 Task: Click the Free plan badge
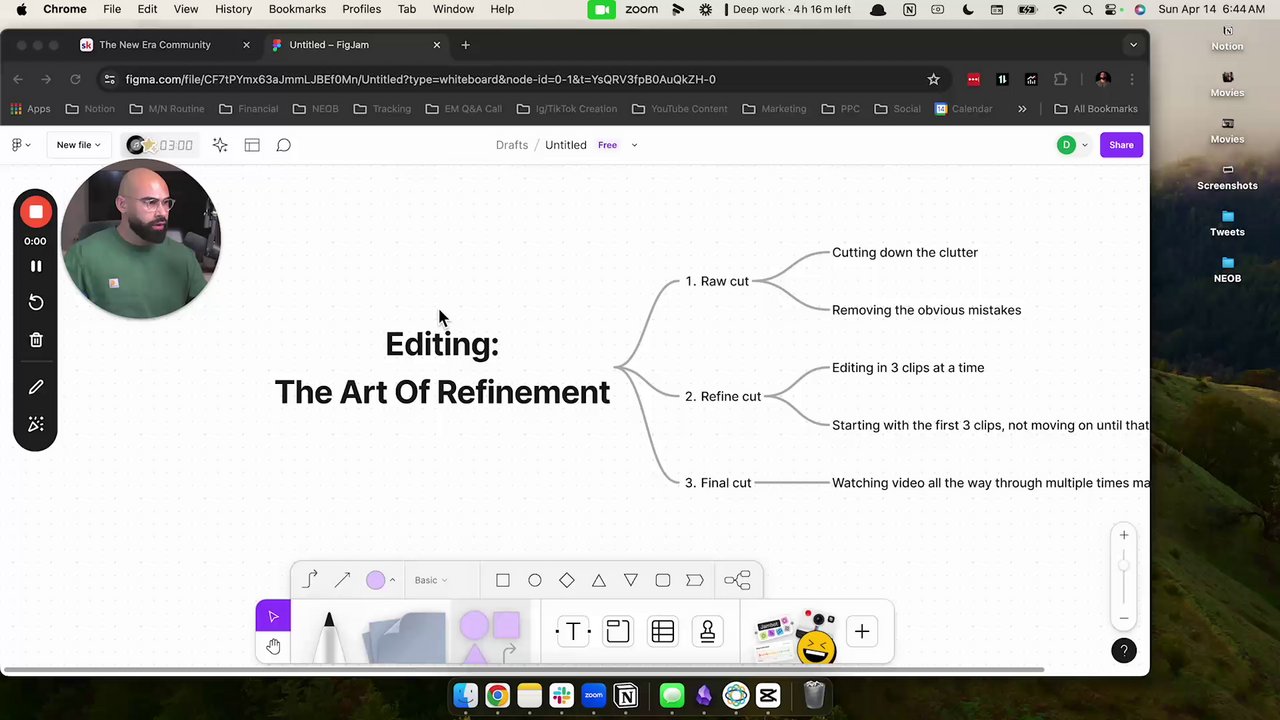tap(607, 145)
